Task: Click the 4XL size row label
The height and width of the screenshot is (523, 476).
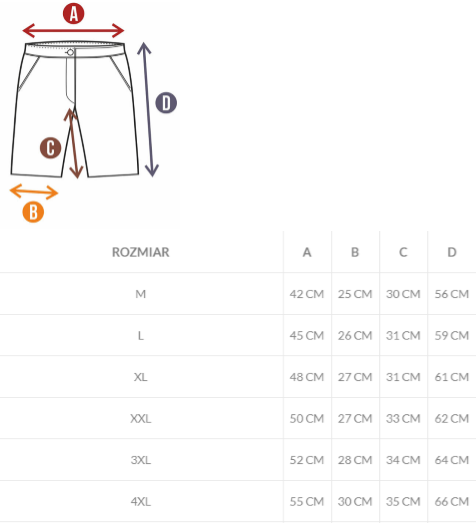Action: 140,501
